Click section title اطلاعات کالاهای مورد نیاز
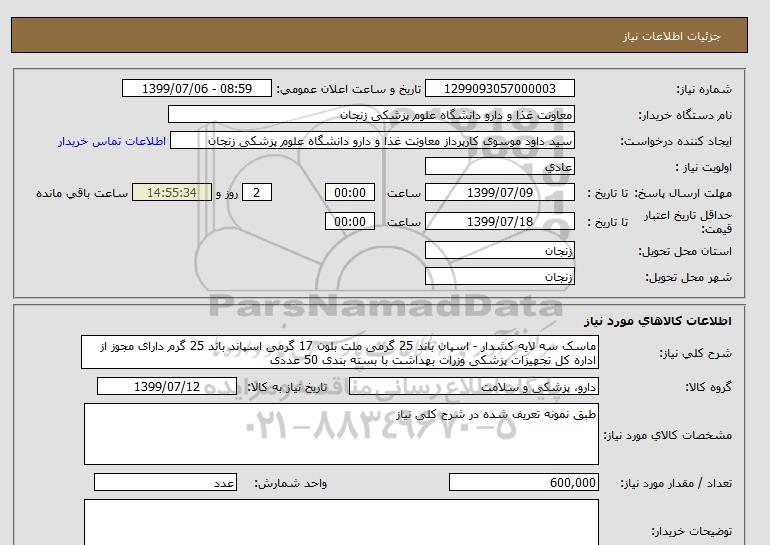The image size is (770, 545). pos(658,321)
